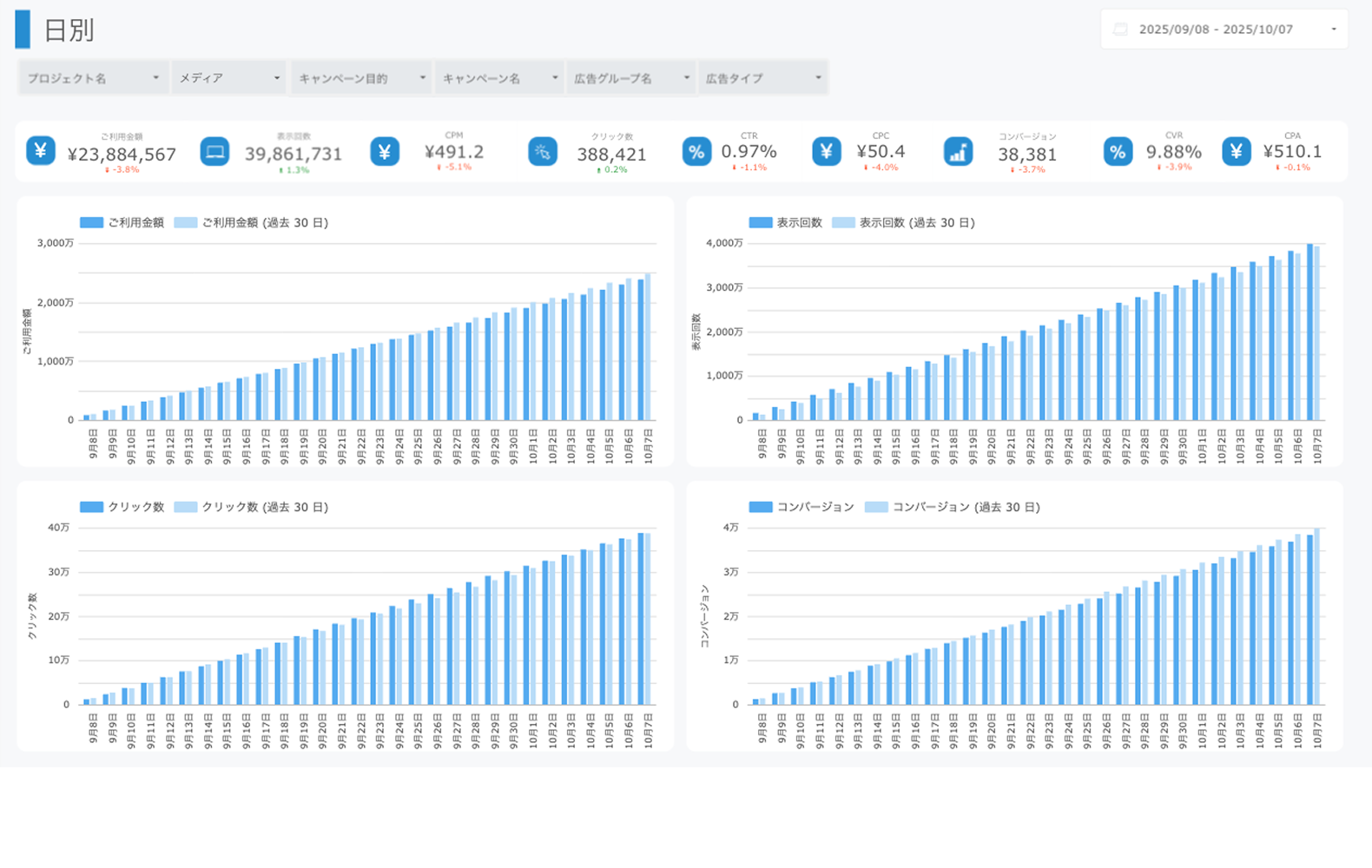Click the bar chart icon for コンバージョン
The height and width of the screenshot is (868, 1372).
coord(958,152)
